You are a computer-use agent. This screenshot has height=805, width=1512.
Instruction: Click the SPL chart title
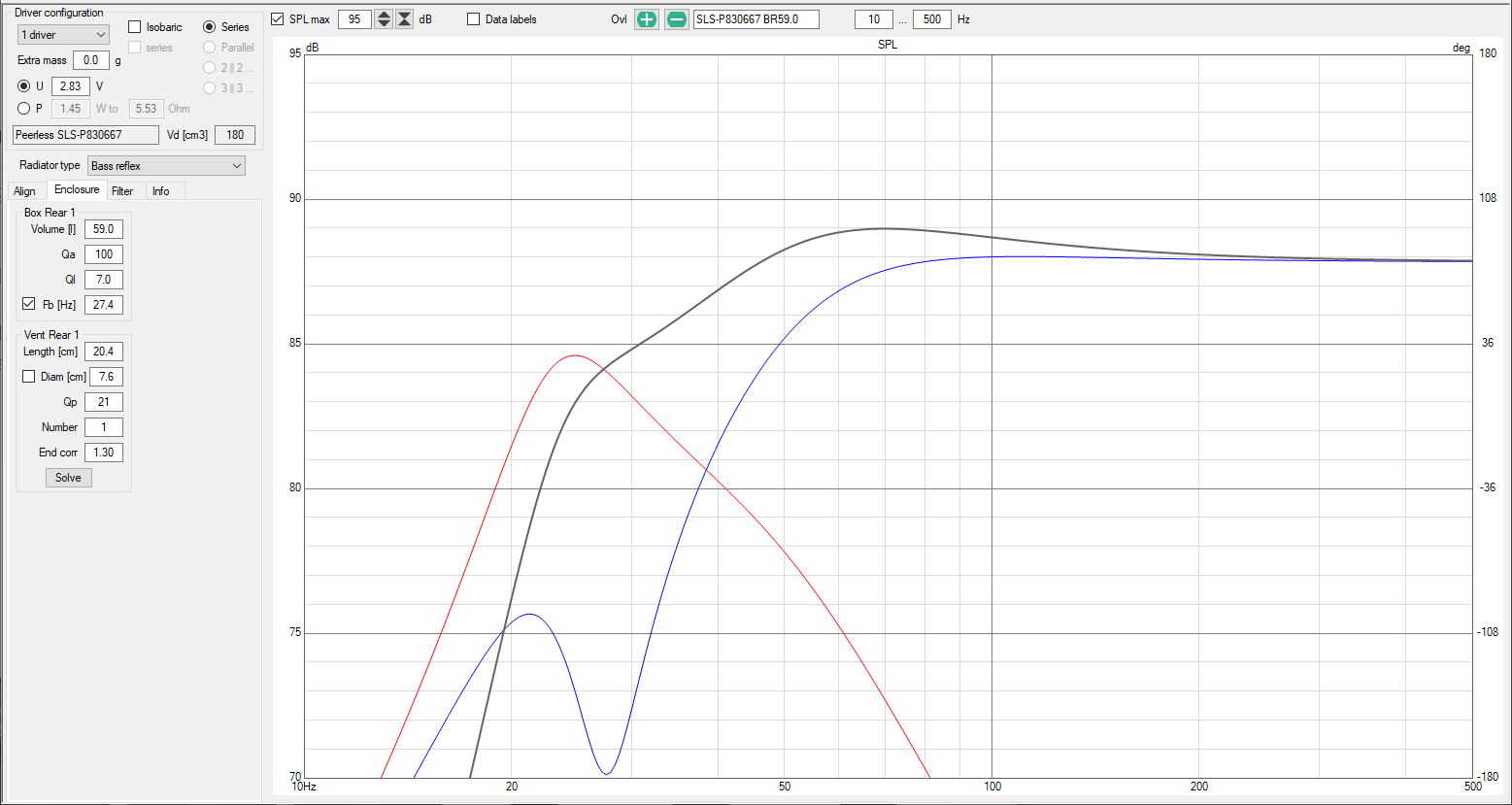888,45
